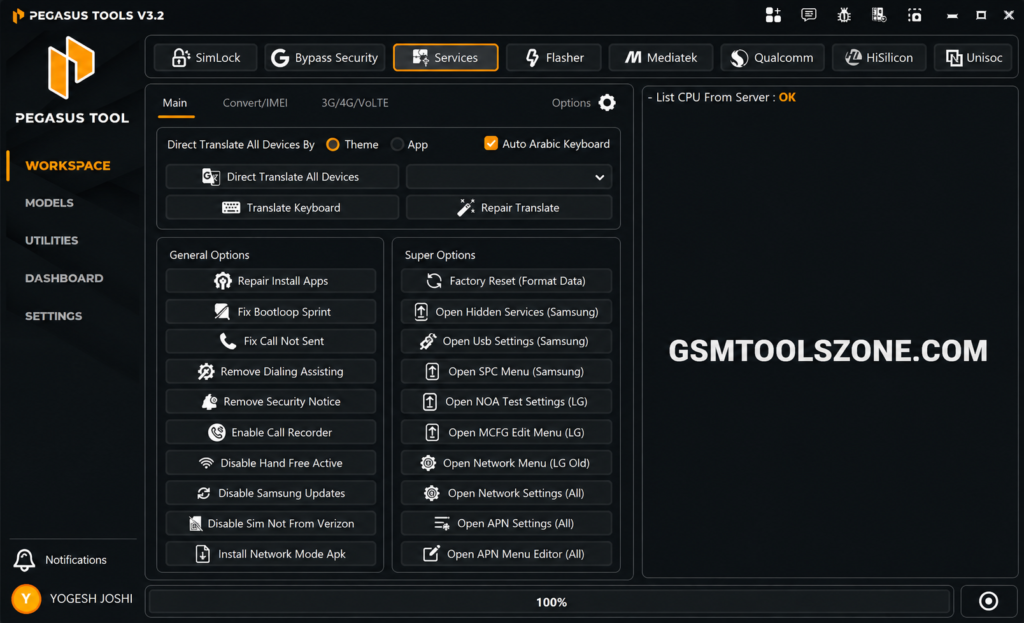Click Open Network Settings (All)
Viewport: 1024px width, 623px height.
tap(506, 493)
